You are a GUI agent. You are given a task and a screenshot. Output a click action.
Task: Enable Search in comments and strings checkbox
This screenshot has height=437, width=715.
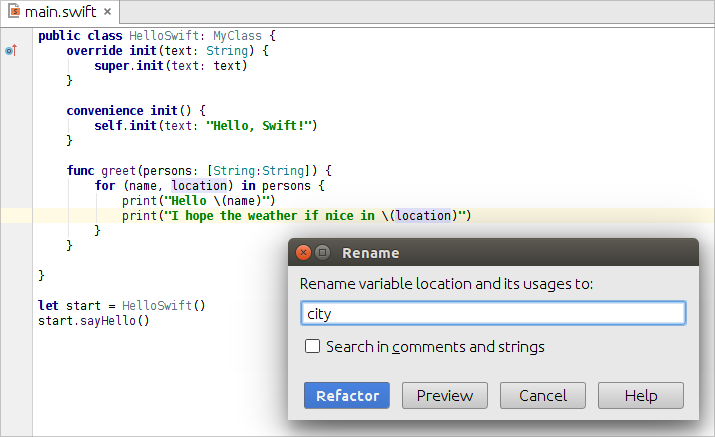coord(312,346)
